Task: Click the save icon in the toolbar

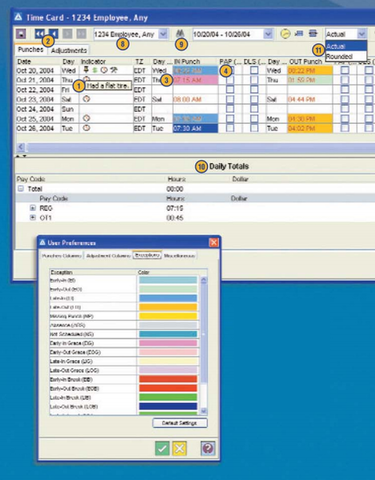Action: click(x=21, y=34)
